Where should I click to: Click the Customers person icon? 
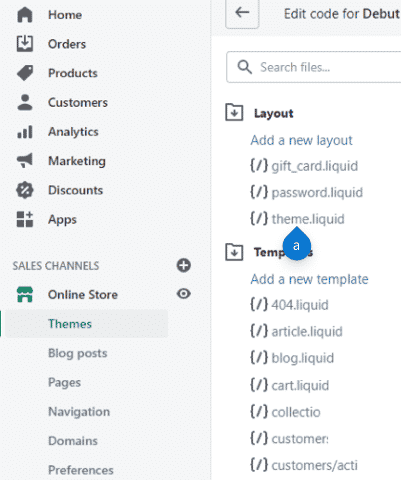(x=25, y=102)
